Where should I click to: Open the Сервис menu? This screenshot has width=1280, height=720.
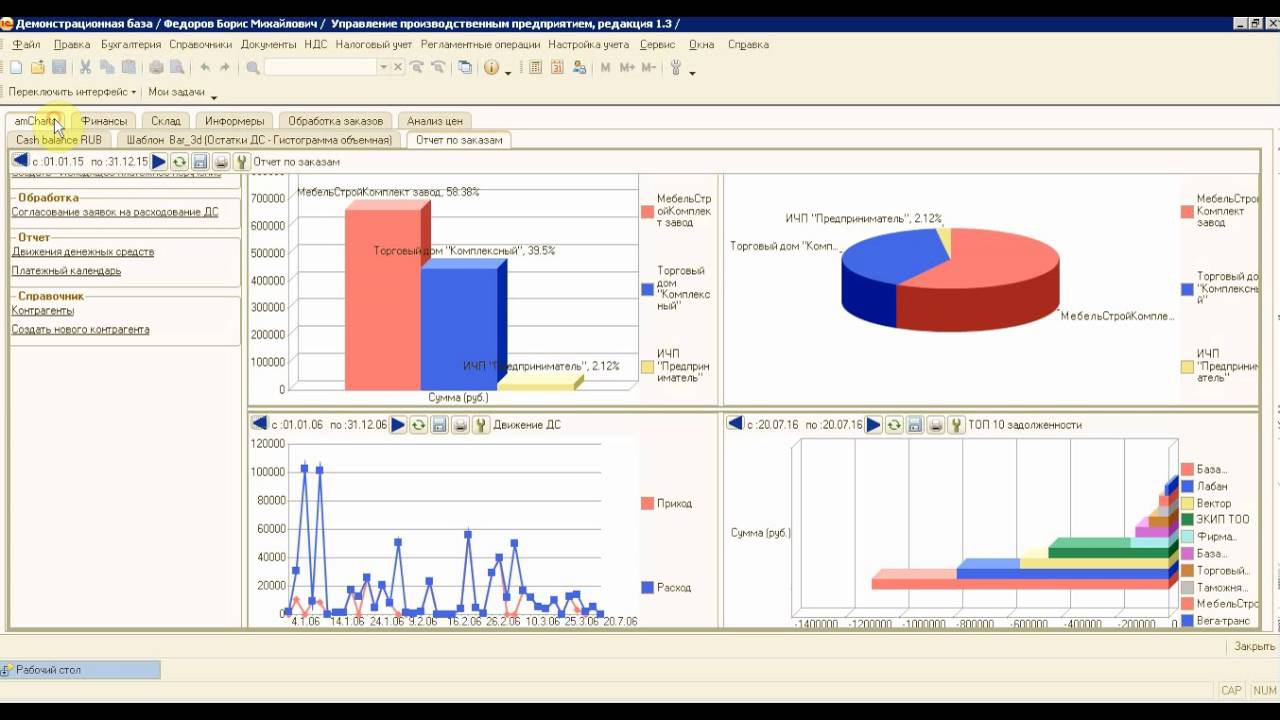click(x=657, y=44)
